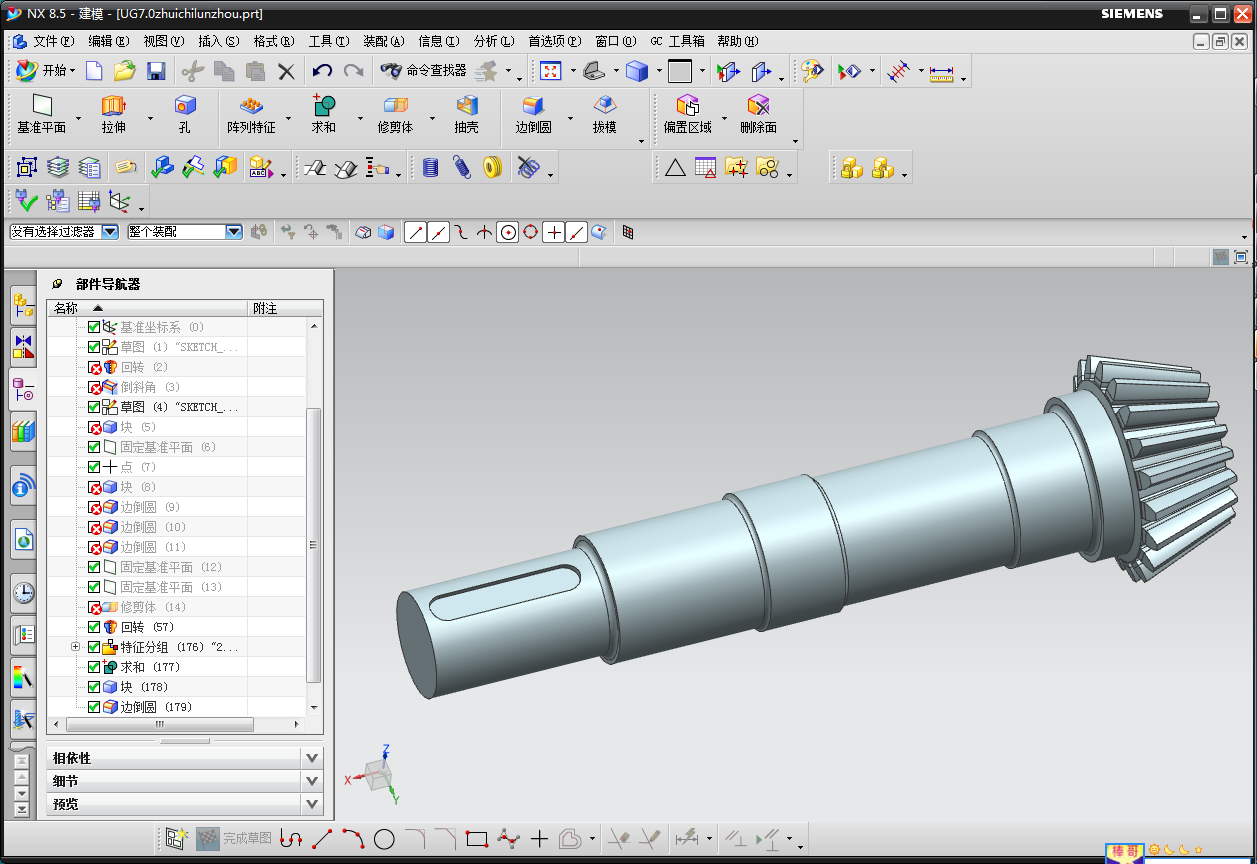
Task: Toggle checkbox for 边倒圆 (179) feature
Action: pos(94,707)
